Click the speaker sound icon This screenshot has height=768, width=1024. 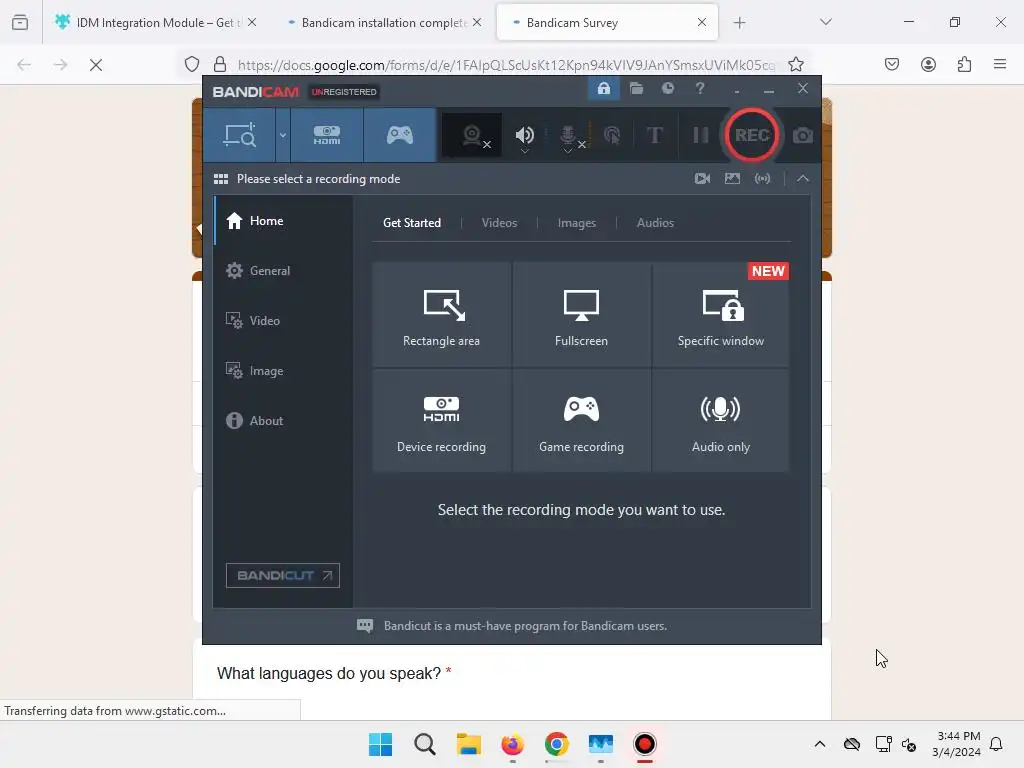click(524, 135)
